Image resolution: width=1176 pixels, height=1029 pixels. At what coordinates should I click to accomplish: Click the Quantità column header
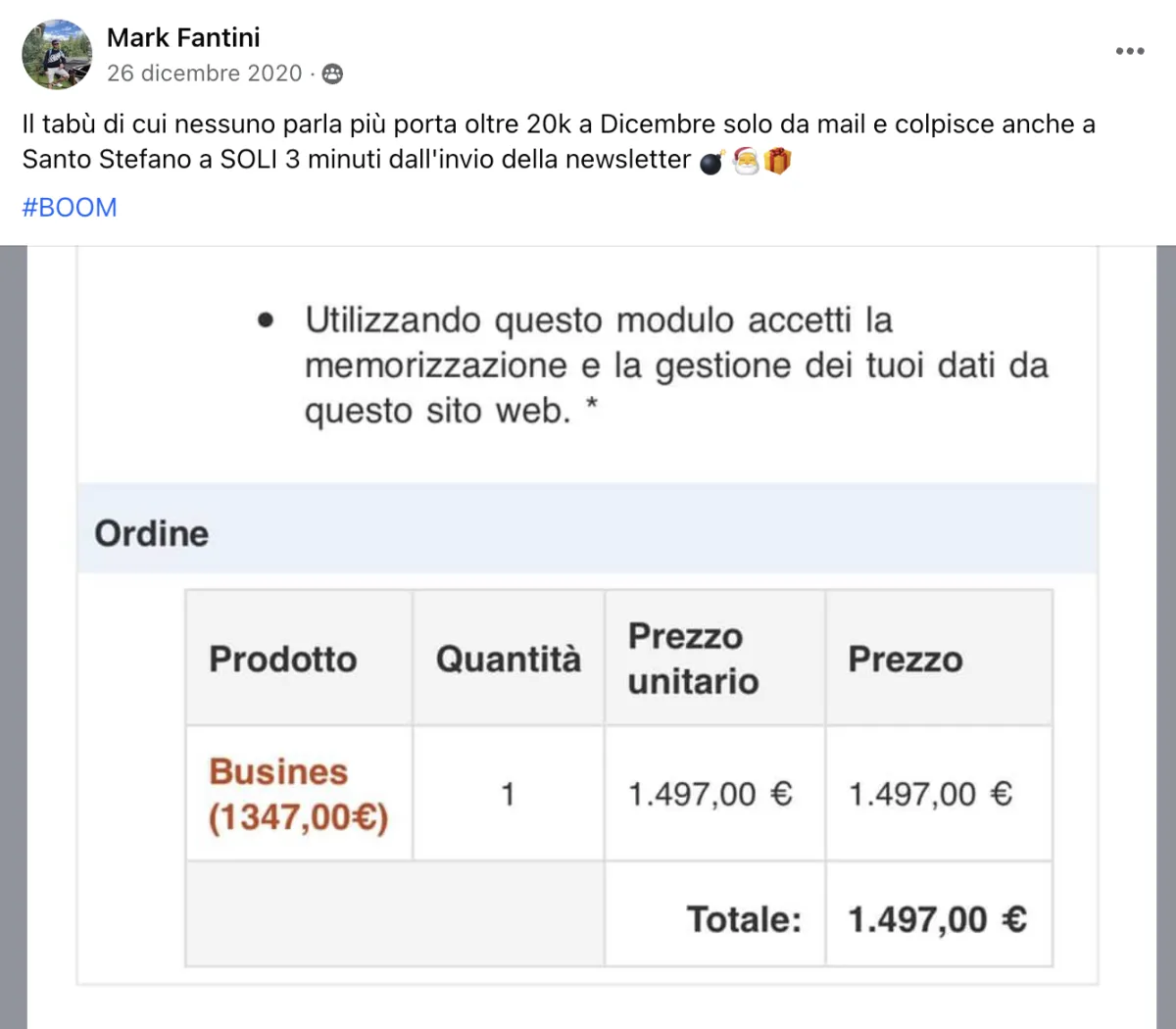(x=508, y=659)
